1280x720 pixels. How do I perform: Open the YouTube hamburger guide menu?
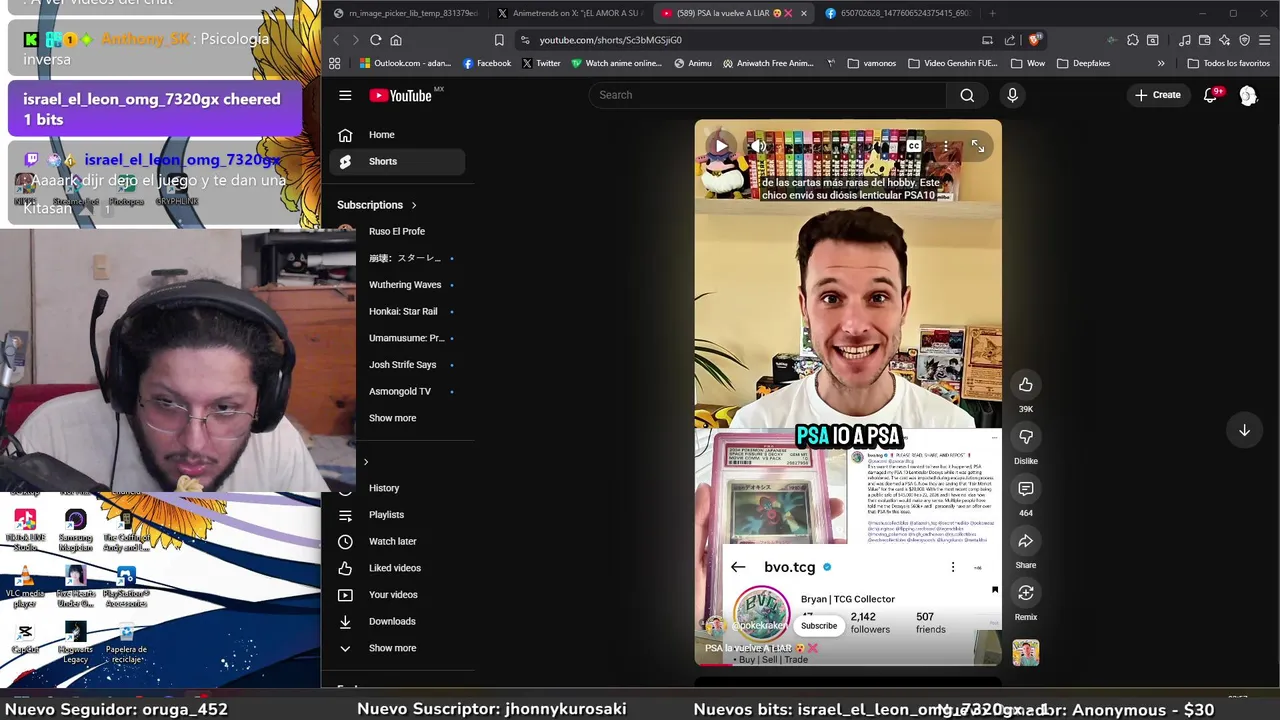[x=345, y=95]
